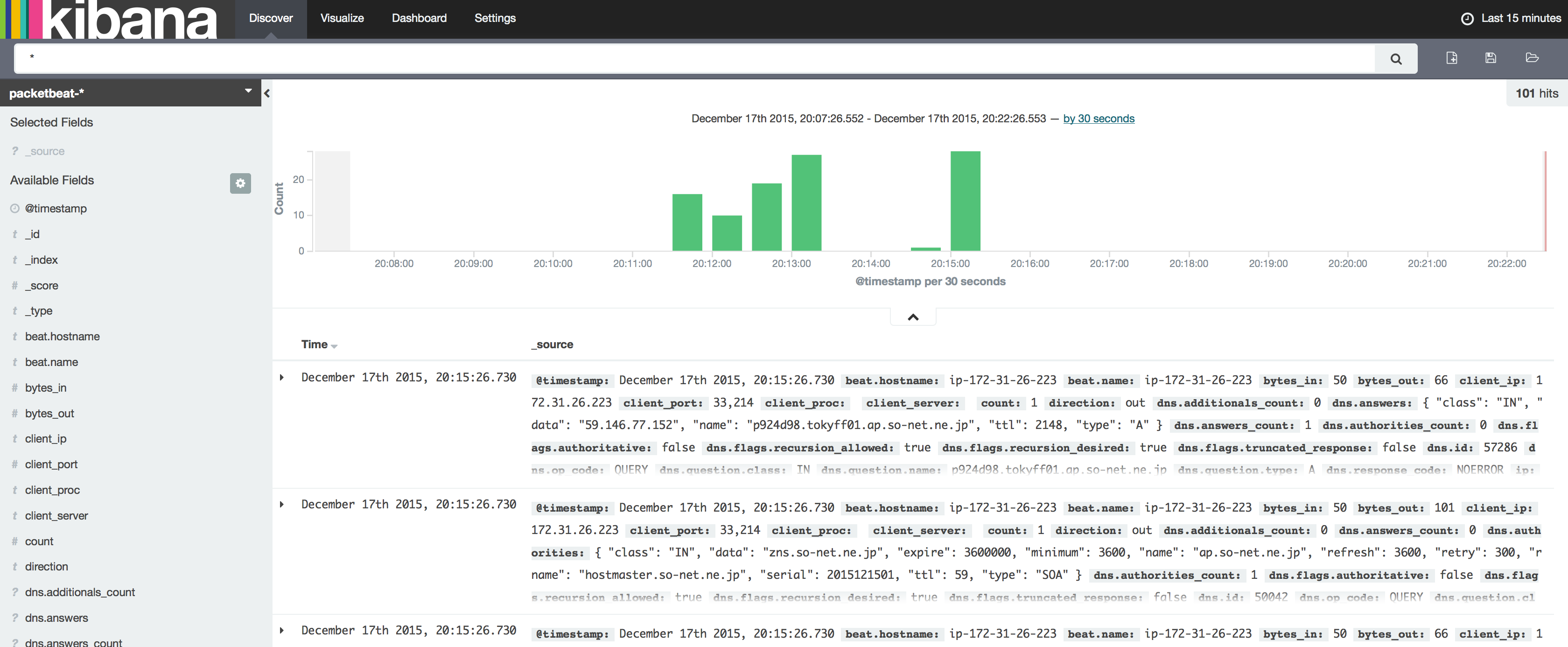The width and height of the screenshot is (1568, 647).
Task: Click the tallest bar near 20:15:00
Action: (x=965, y=201)
